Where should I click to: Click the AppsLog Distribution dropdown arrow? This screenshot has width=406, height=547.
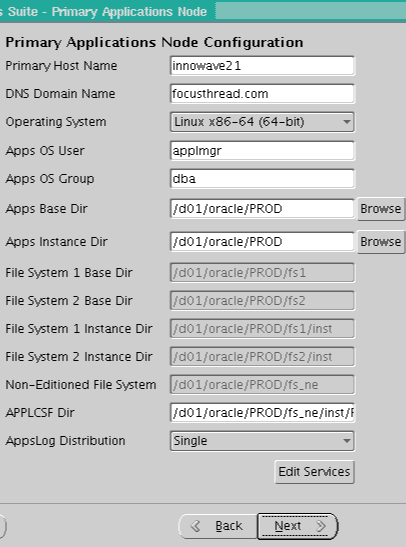pos(346,441)
